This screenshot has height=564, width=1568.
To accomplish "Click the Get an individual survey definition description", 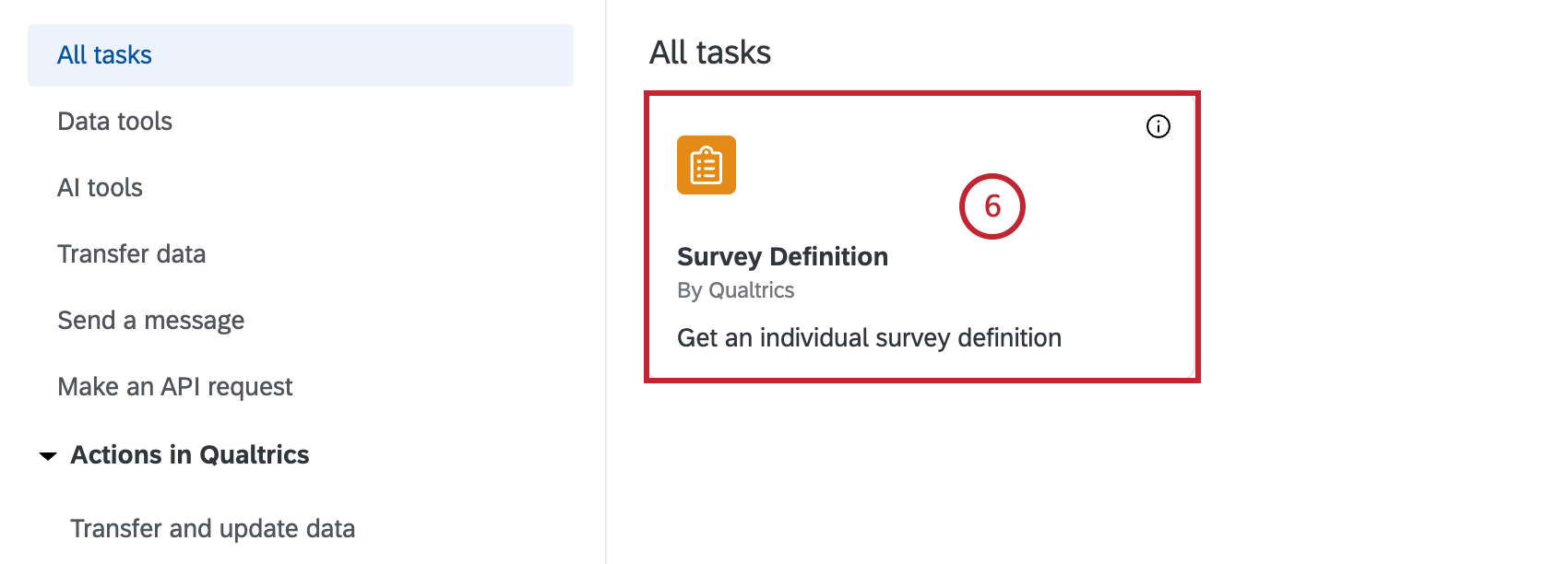I will (x=869, y=338).
